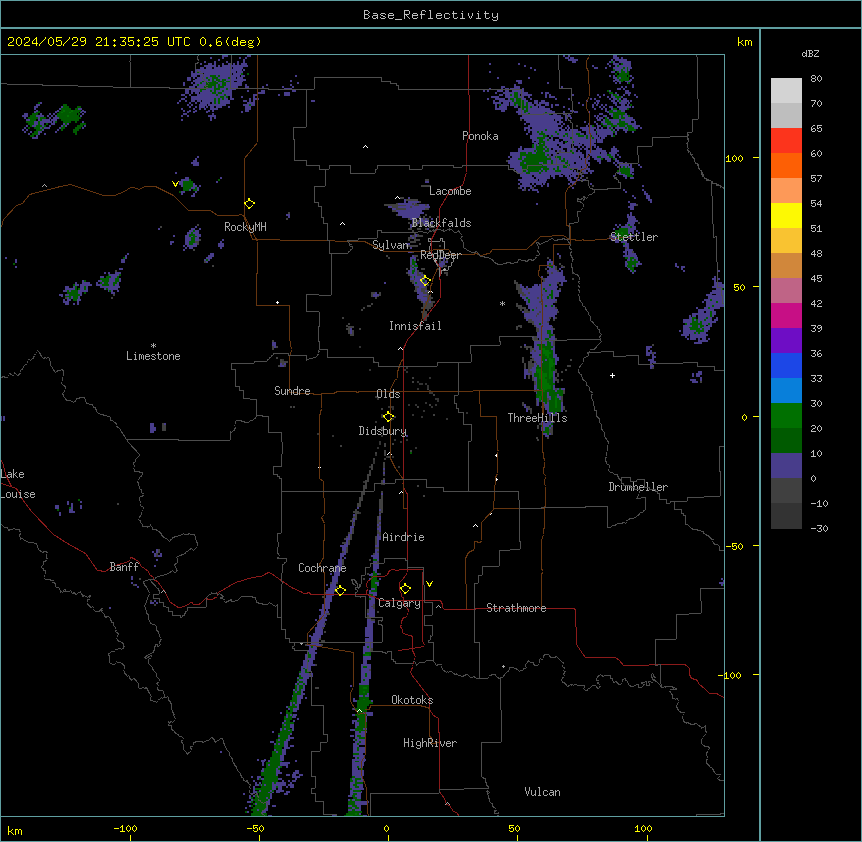Click the Base_Reflectivity title text
862x842 pixels.
(x=431, y=15)
